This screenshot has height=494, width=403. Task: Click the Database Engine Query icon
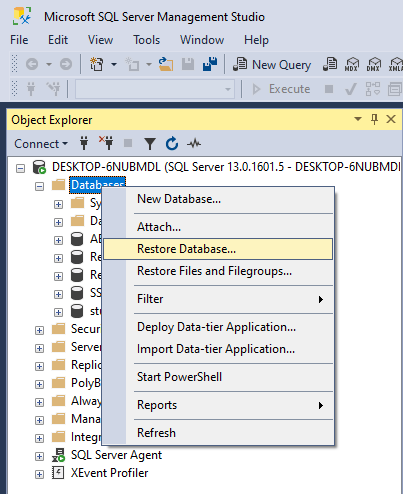coord(330,64)
